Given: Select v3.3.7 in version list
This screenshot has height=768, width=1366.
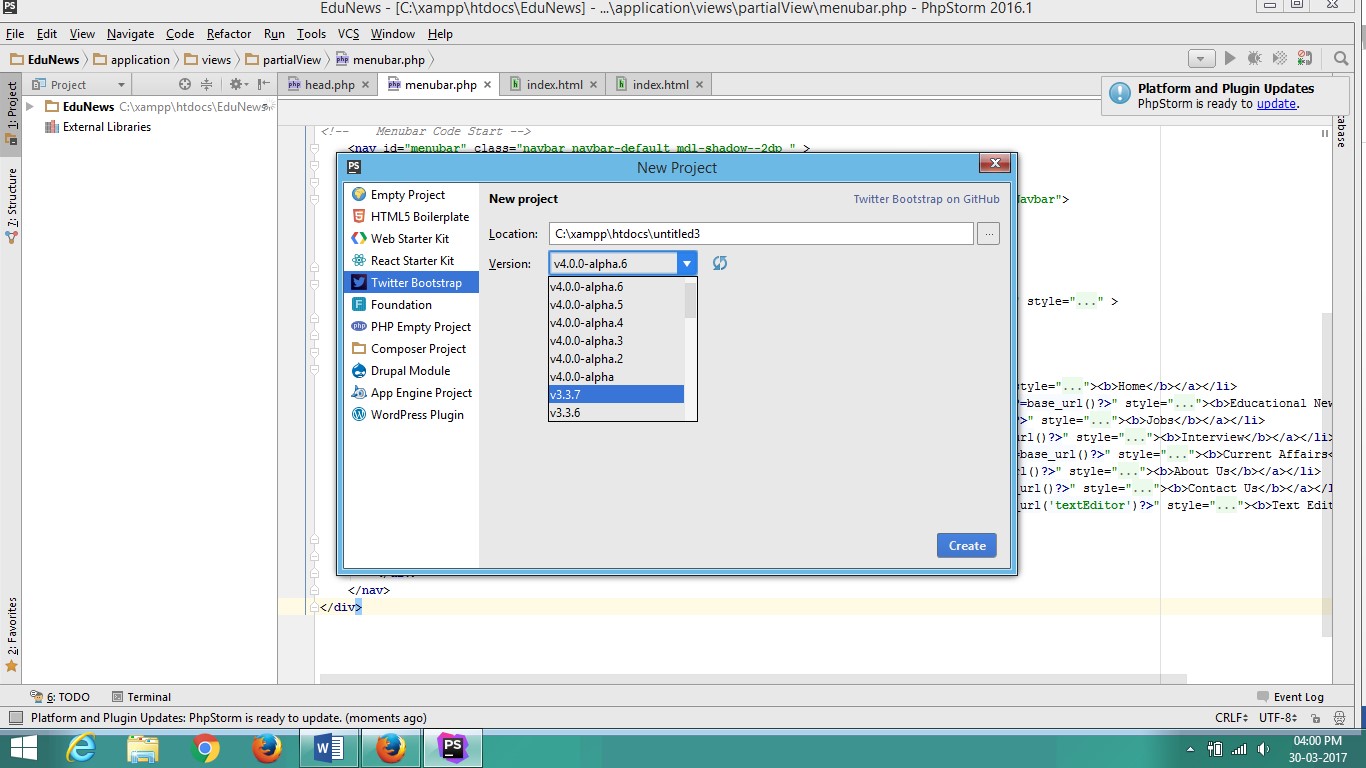Looking at the screenshot, I should pos(616,395).
